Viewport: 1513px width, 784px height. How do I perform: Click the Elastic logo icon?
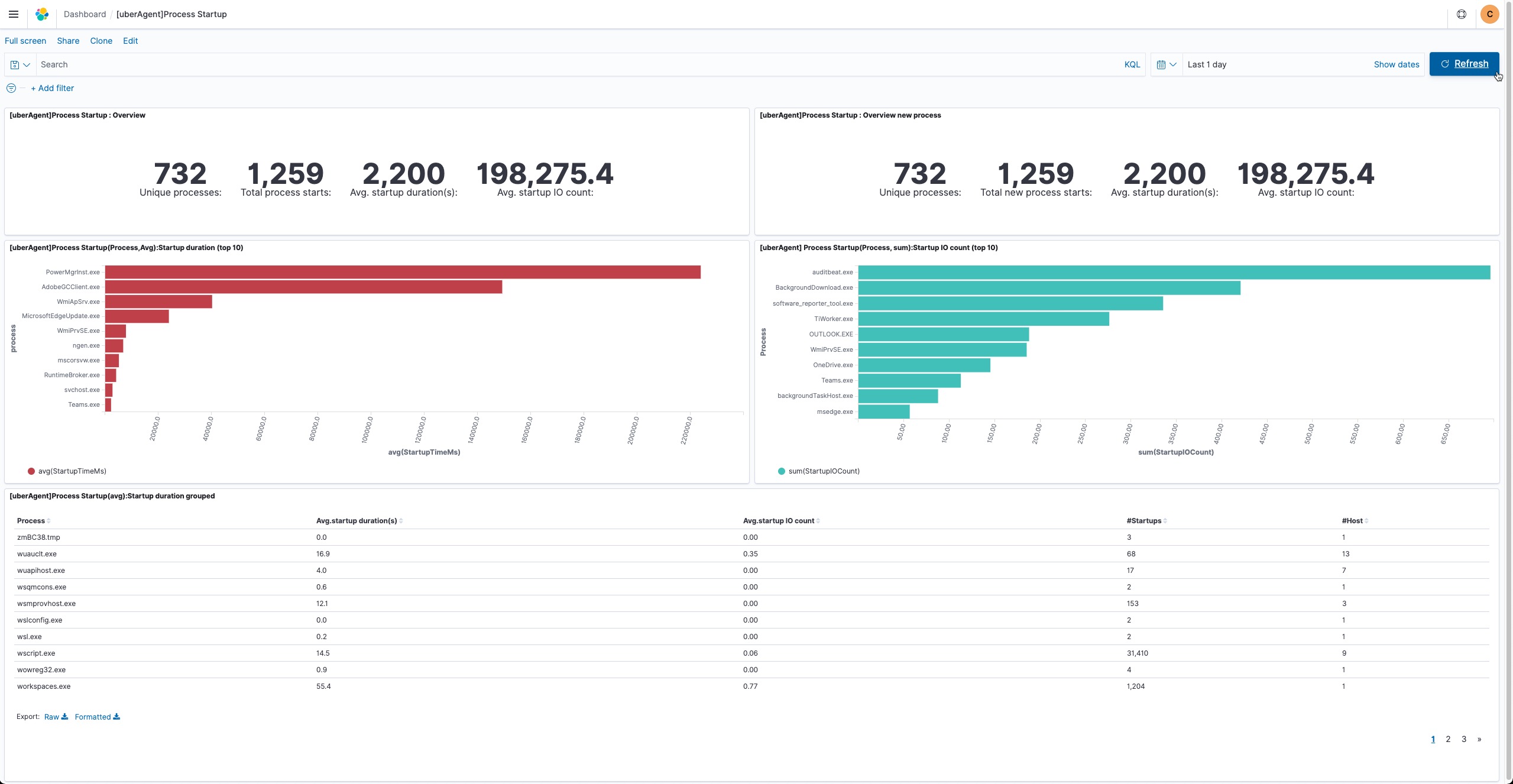(42, 14)
